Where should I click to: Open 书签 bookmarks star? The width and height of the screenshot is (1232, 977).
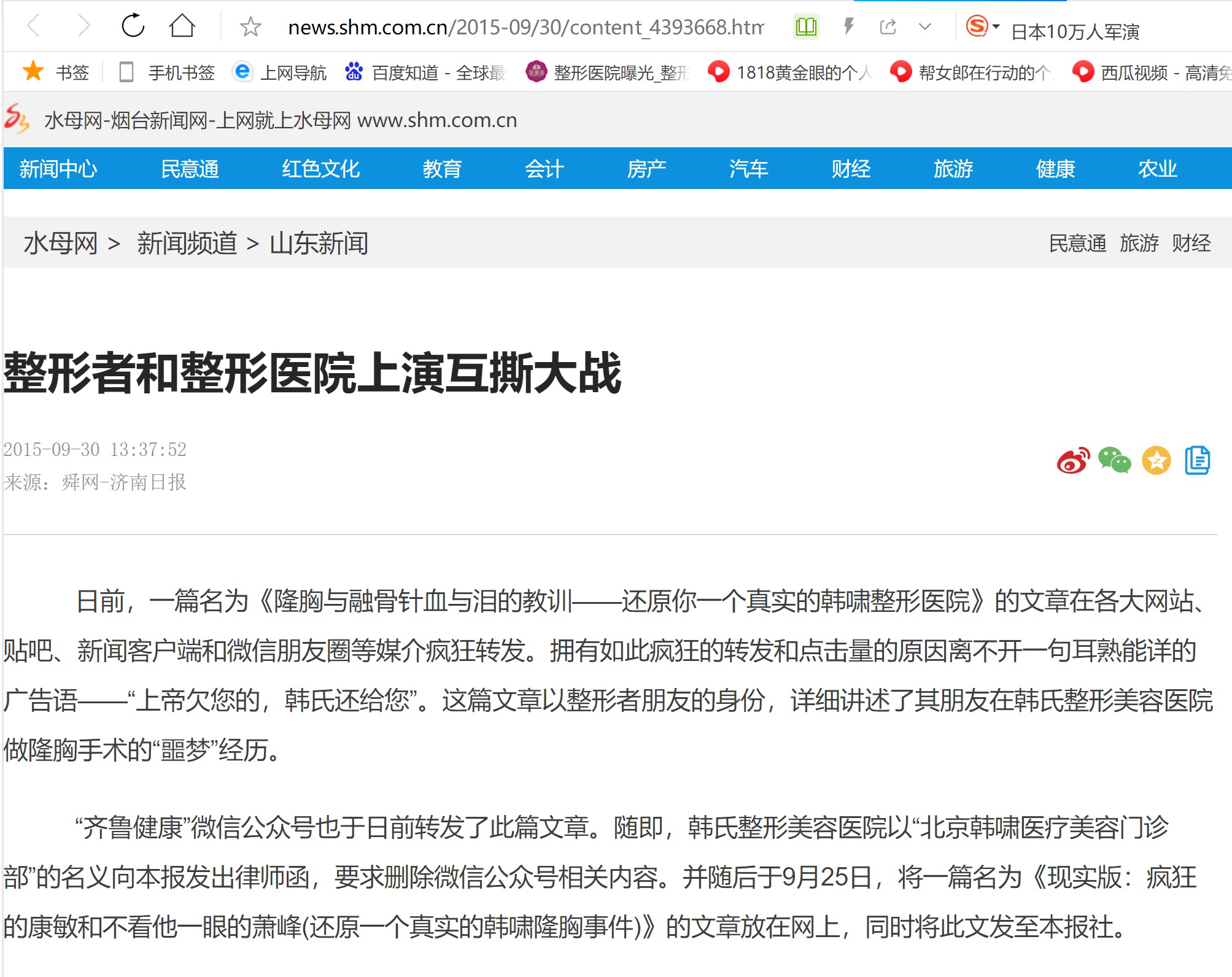coord(55,72)
